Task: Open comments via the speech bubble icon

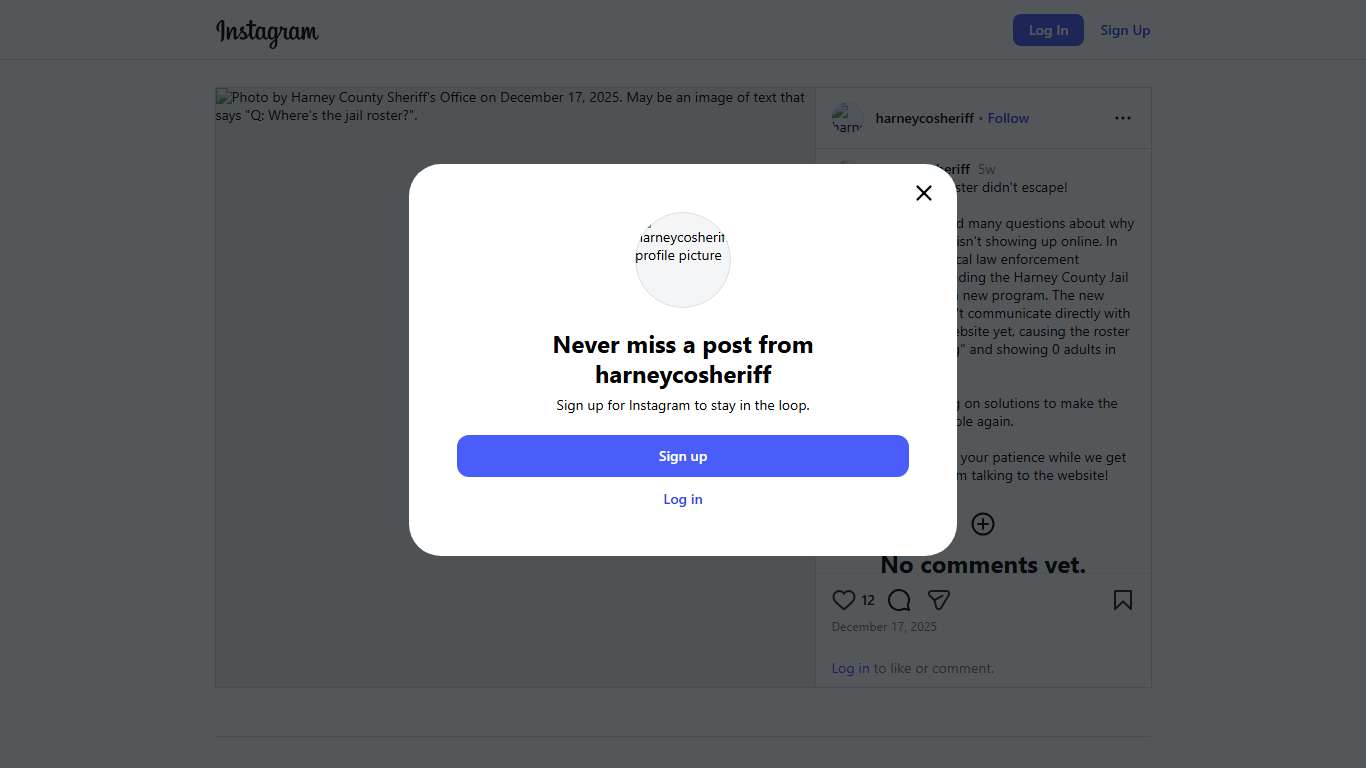Action: click(899, 600)
